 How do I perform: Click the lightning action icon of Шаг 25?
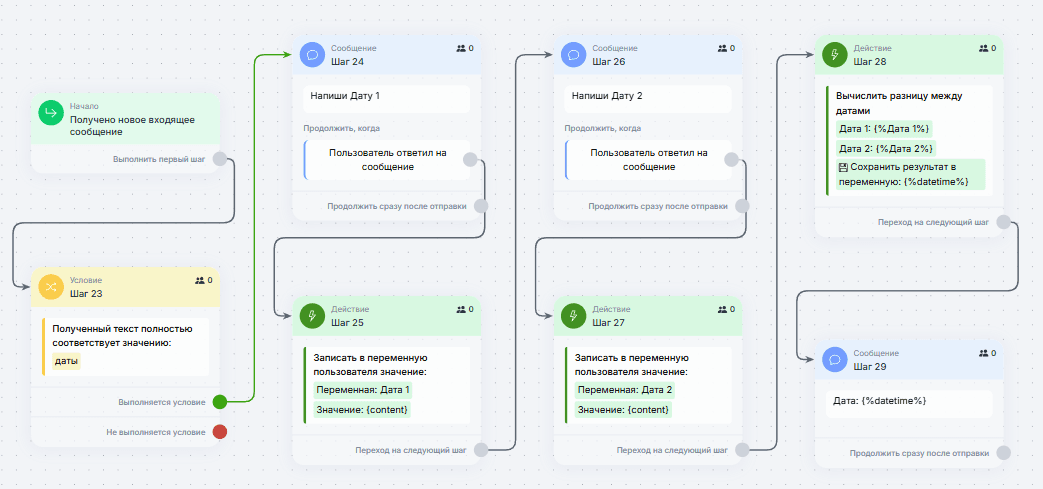coord(311,316)
